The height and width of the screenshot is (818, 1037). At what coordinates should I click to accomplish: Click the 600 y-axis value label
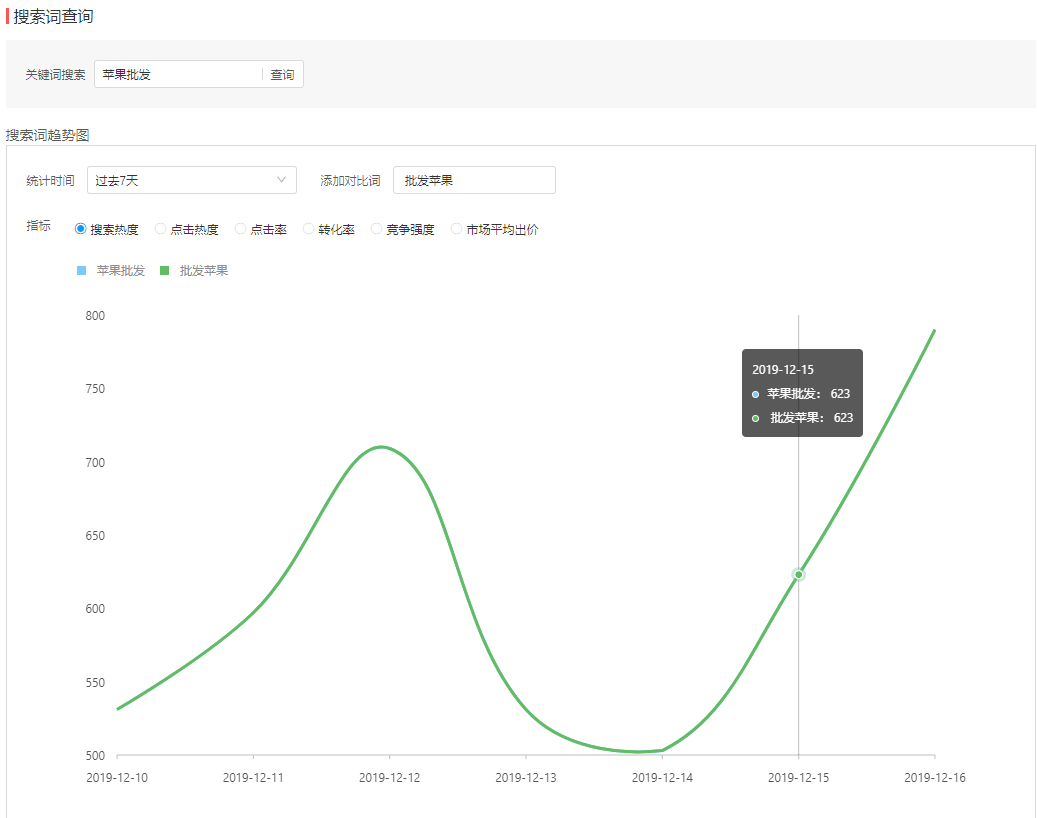(95, 608)
